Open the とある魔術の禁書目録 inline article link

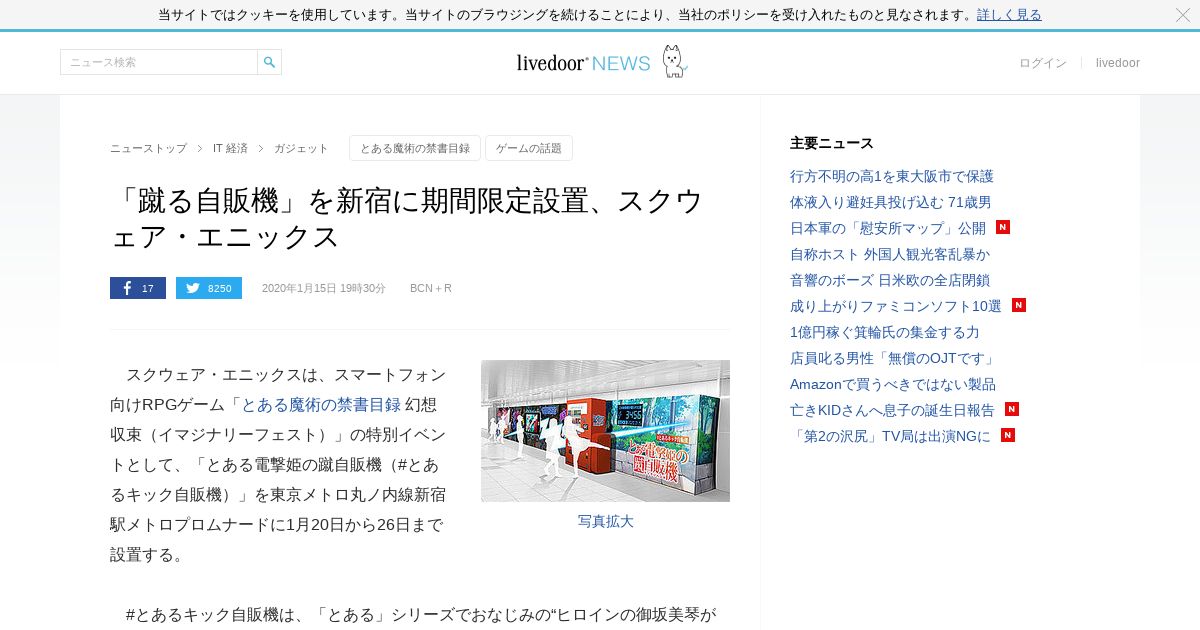(x=321, y=405)
